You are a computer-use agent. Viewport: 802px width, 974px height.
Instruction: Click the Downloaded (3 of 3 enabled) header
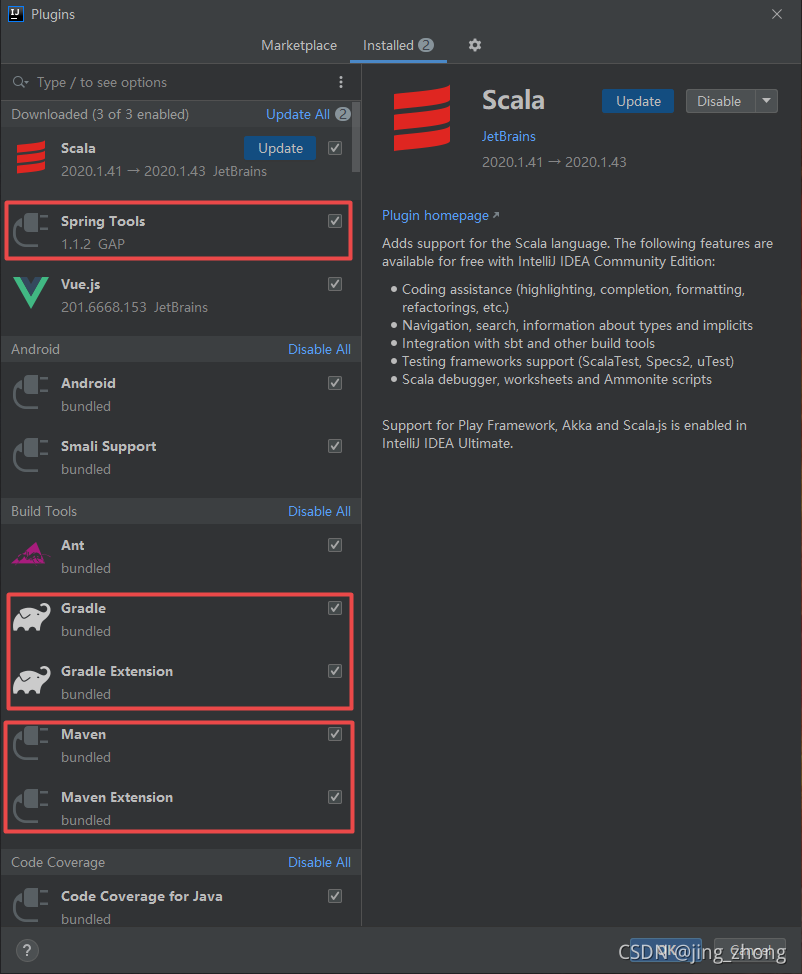click(100, 114)
